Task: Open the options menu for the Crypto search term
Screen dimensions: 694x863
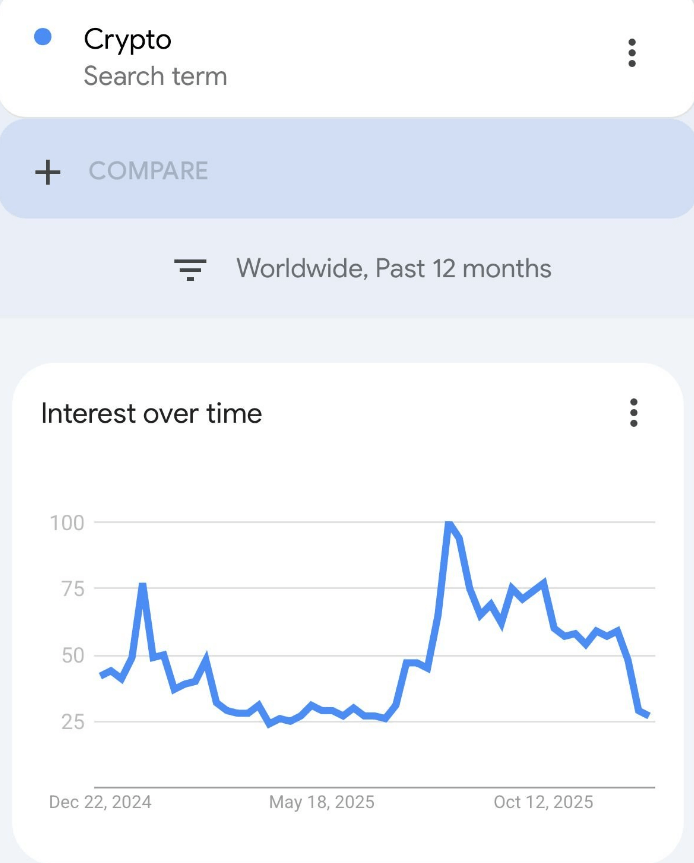Action: click(632, 54)
